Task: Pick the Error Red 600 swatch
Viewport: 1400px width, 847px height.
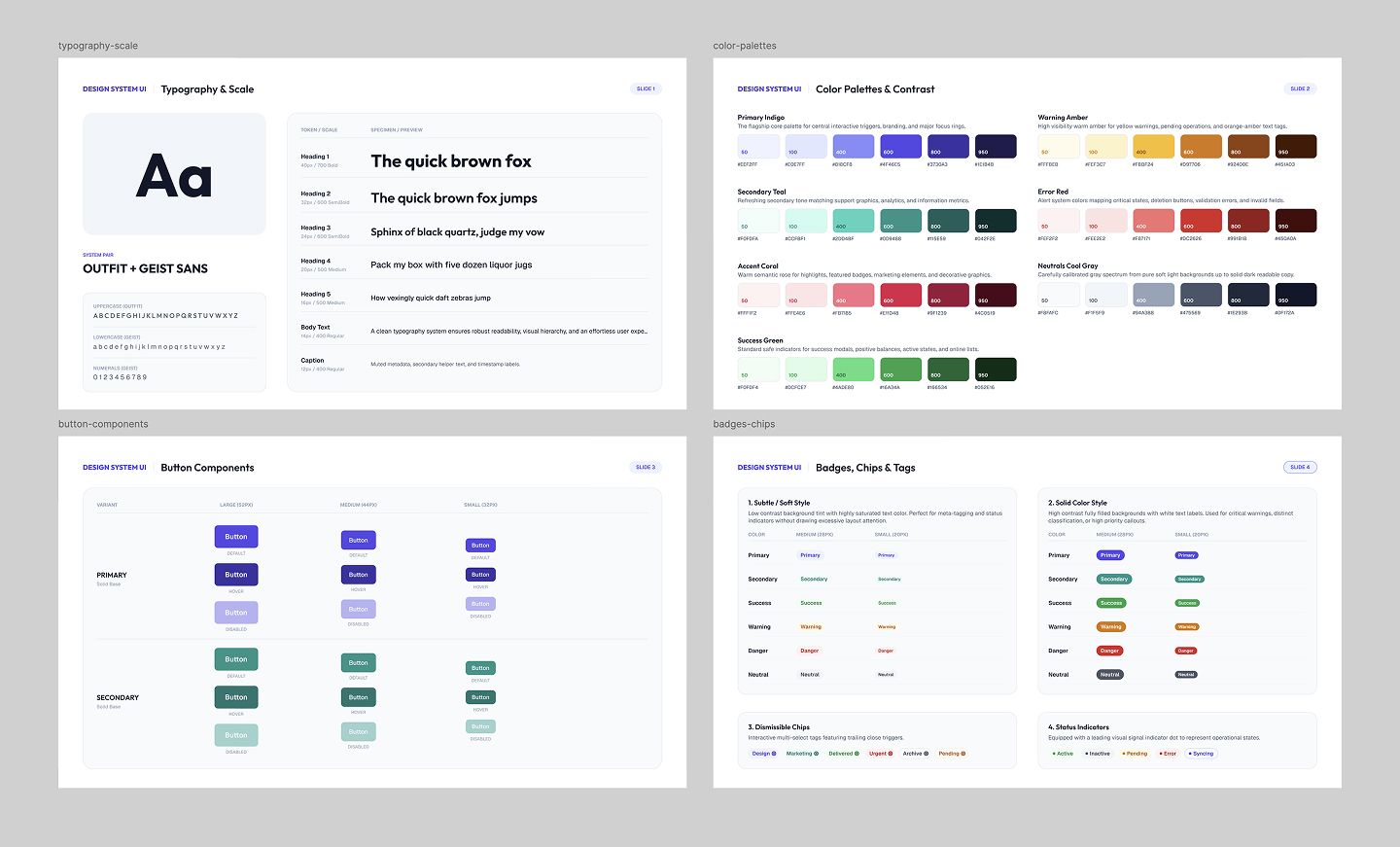Action: 1201,221
